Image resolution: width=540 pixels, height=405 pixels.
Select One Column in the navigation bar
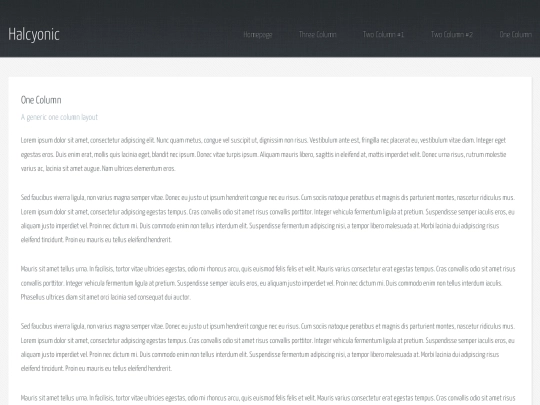[x=516, y=34]
